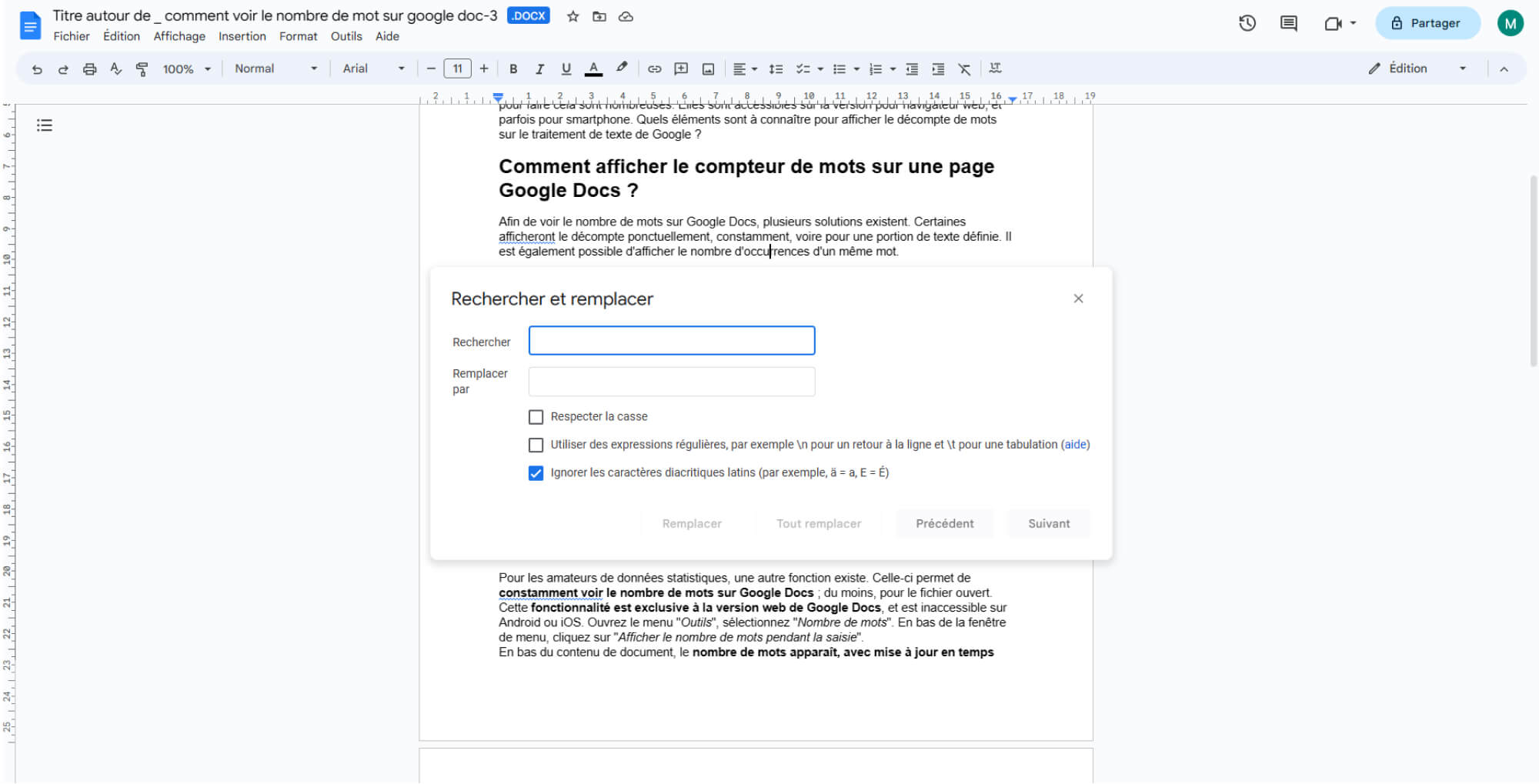Click the Undo arrow icon

tap(37, 69)
